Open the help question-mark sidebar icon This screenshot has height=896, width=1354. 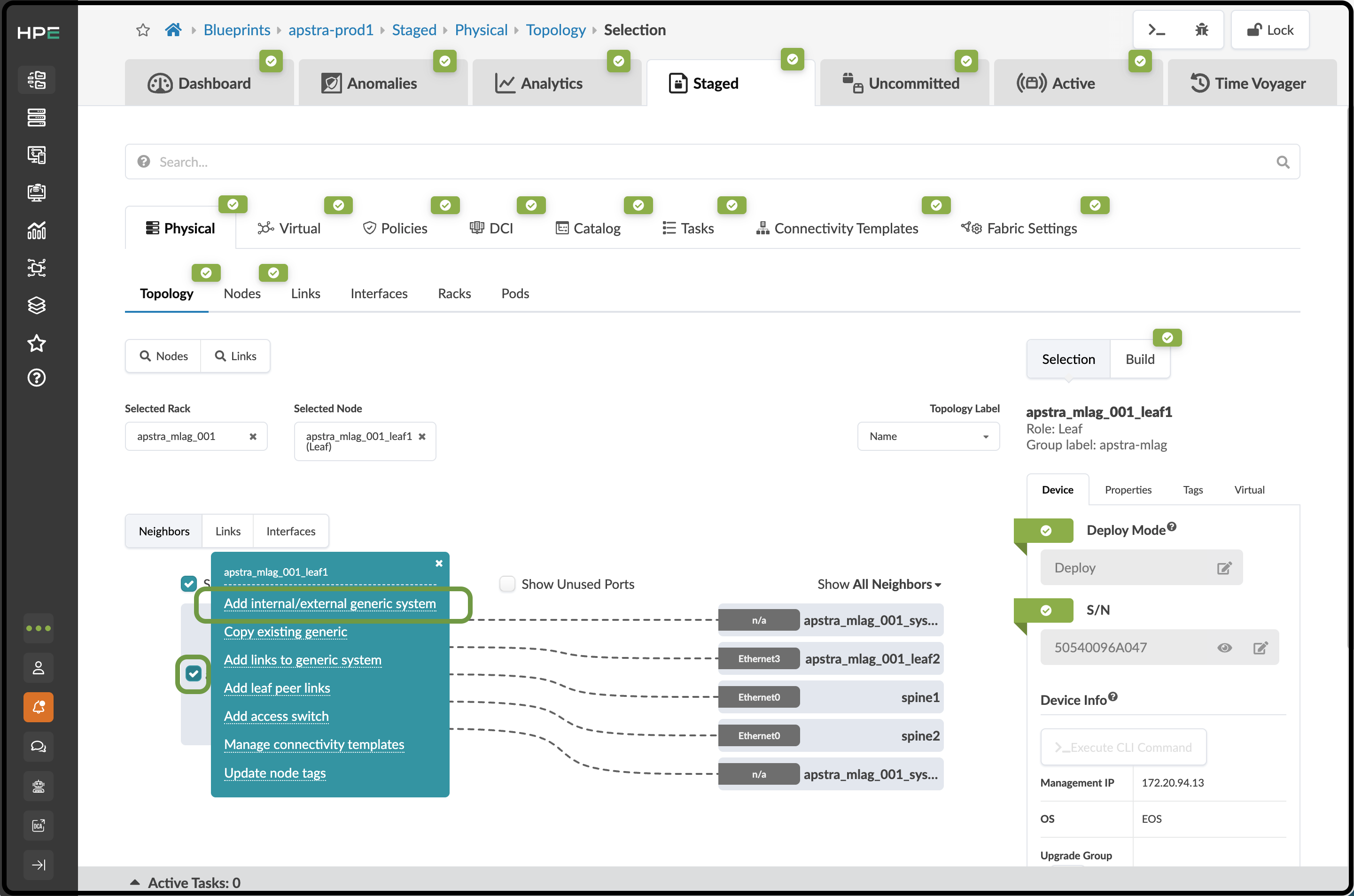tap(37, 378)
